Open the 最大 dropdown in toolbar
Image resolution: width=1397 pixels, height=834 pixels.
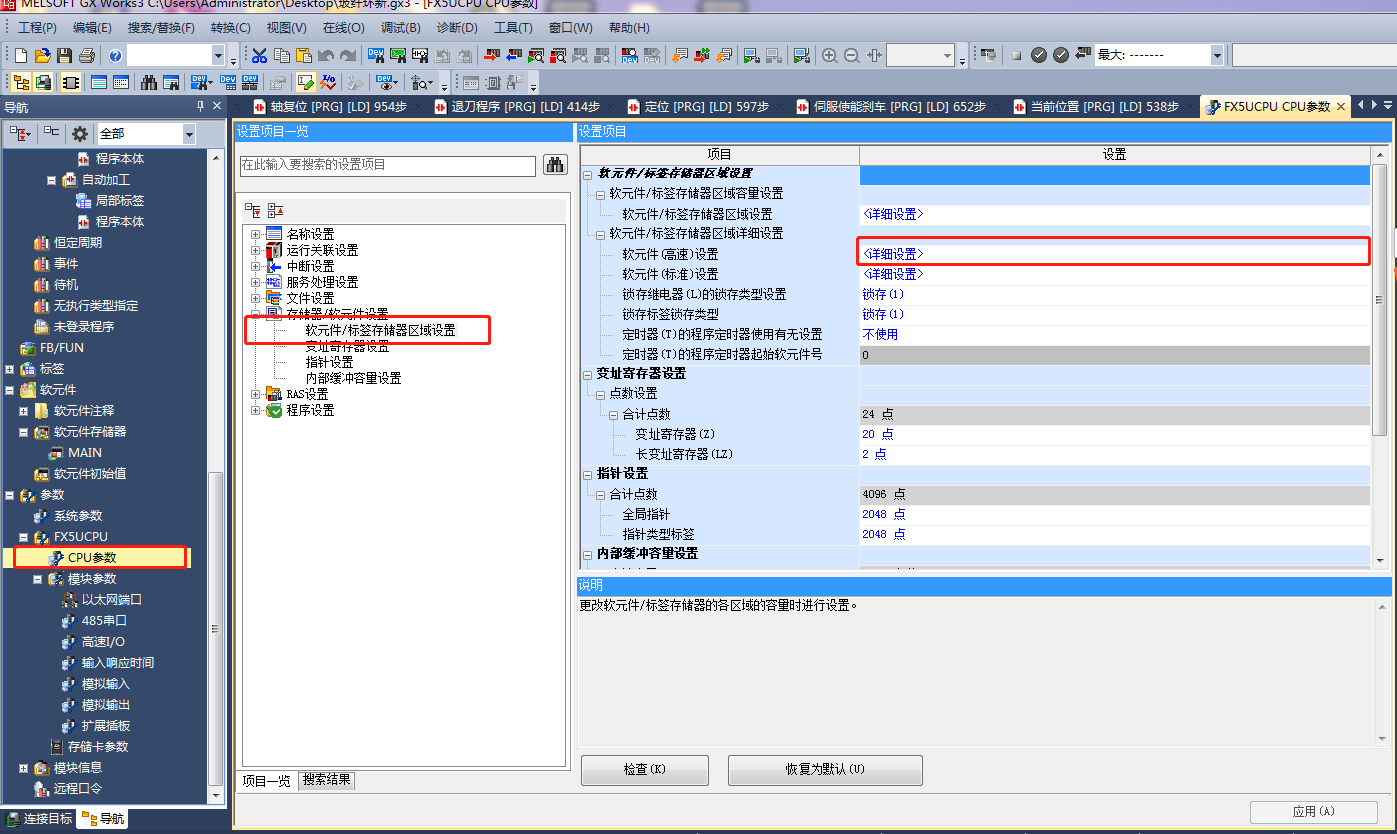[x=1217, y=55]
